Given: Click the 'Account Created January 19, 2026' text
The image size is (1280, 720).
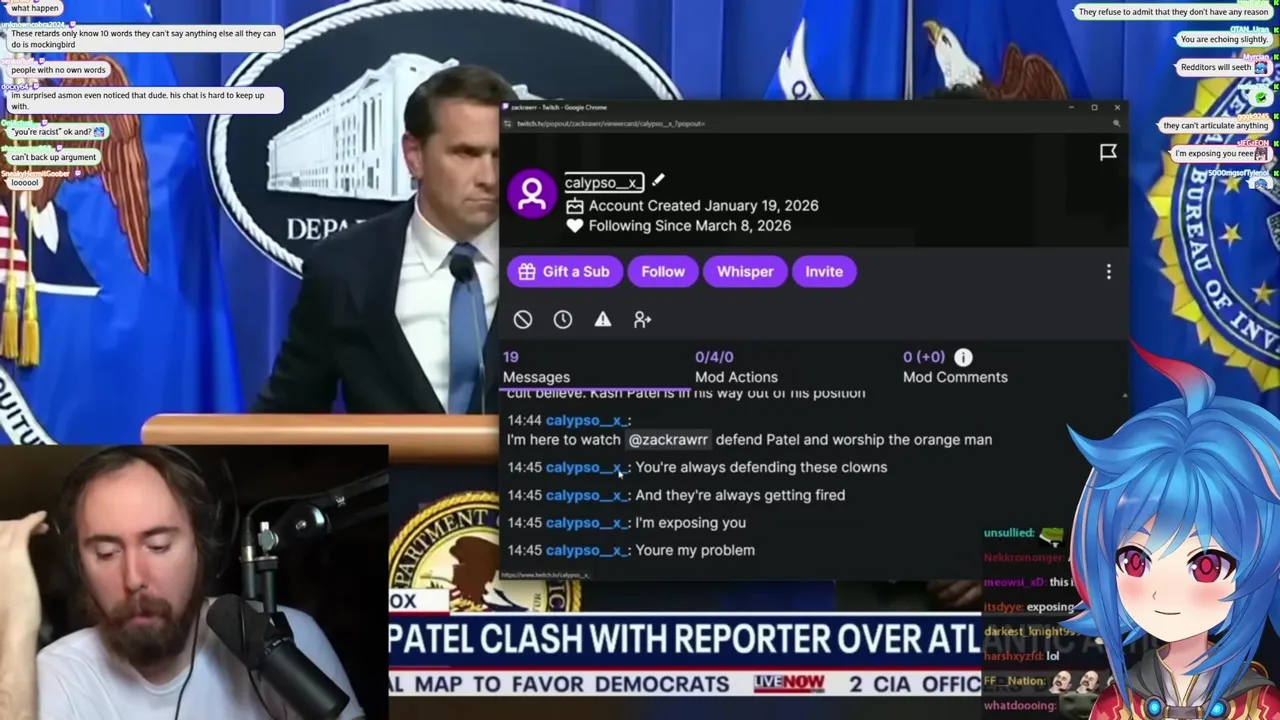Looking at the screenshot, I should pos(703,206).
